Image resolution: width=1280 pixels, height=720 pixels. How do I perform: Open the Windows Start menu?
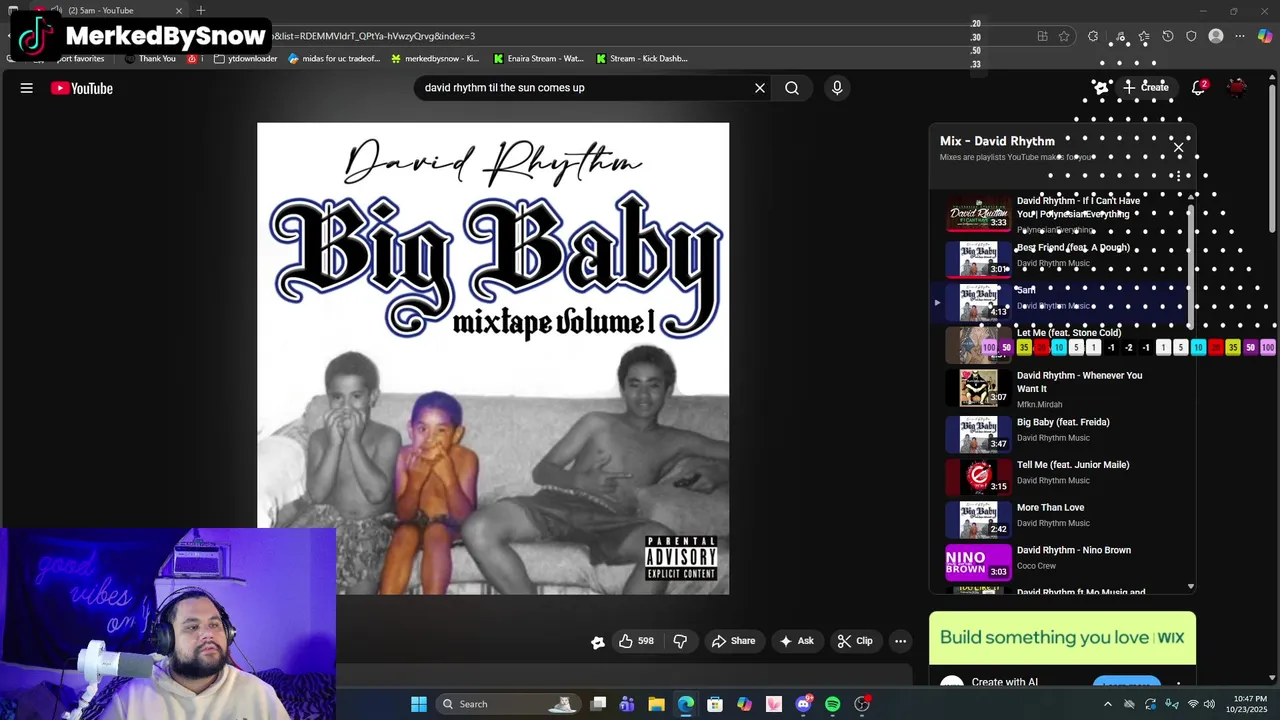point(419,704)
